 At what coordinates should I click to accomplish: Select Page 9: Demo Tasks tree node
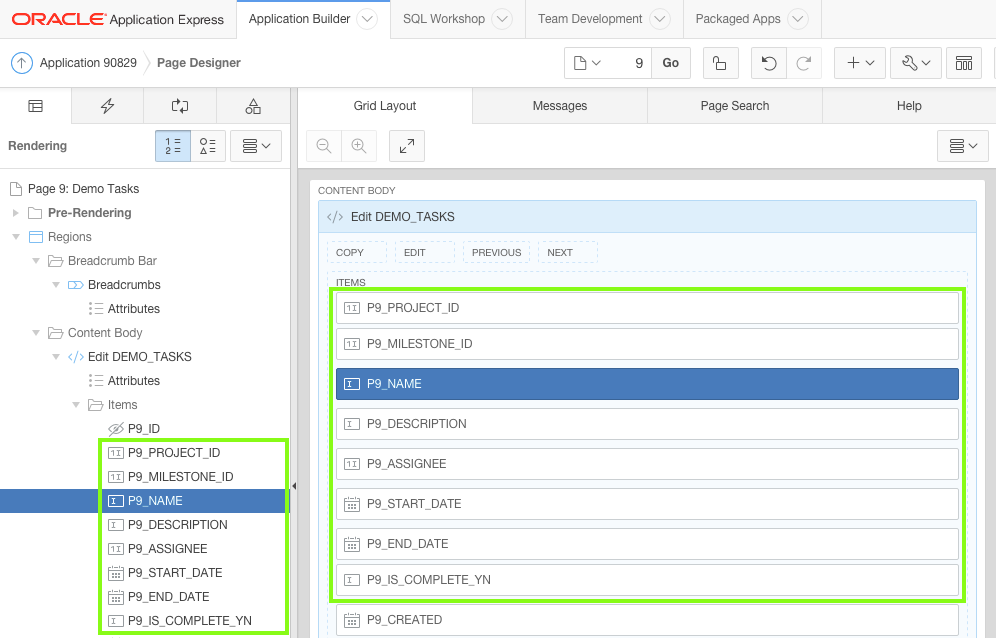coord(83,189)
